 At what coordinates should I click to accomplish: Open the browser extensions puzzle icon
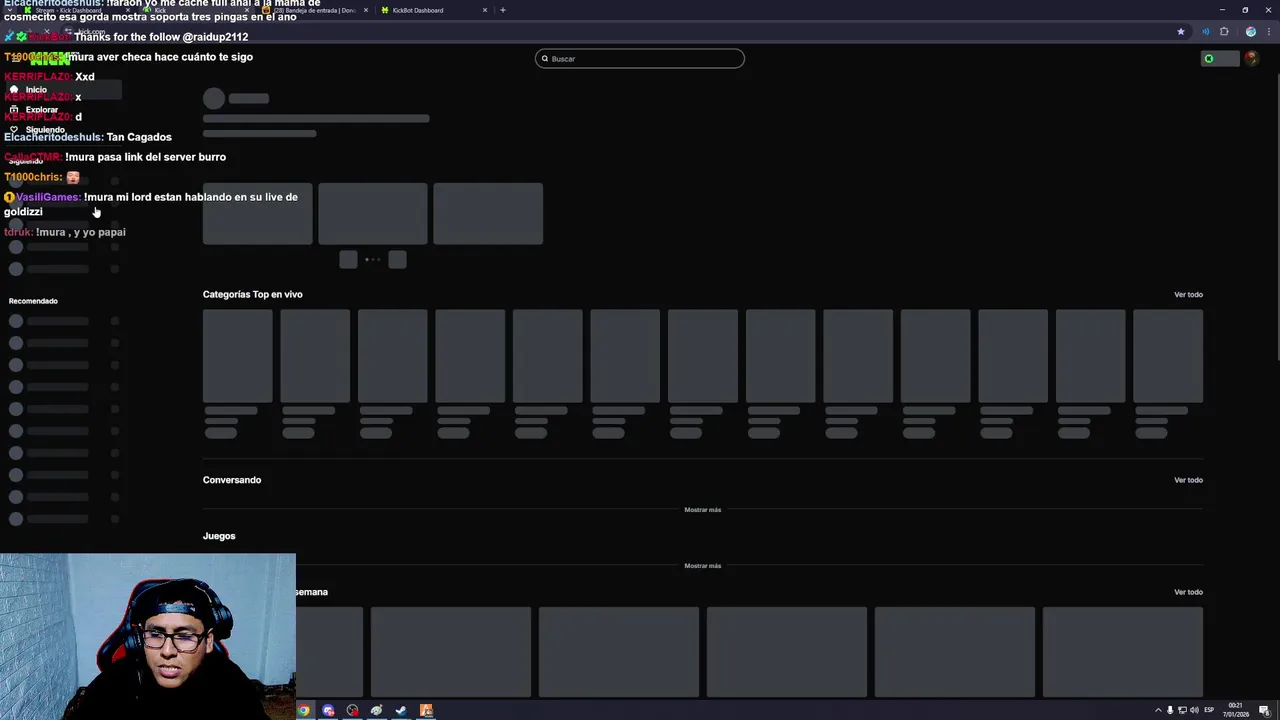click(1224, 31)
